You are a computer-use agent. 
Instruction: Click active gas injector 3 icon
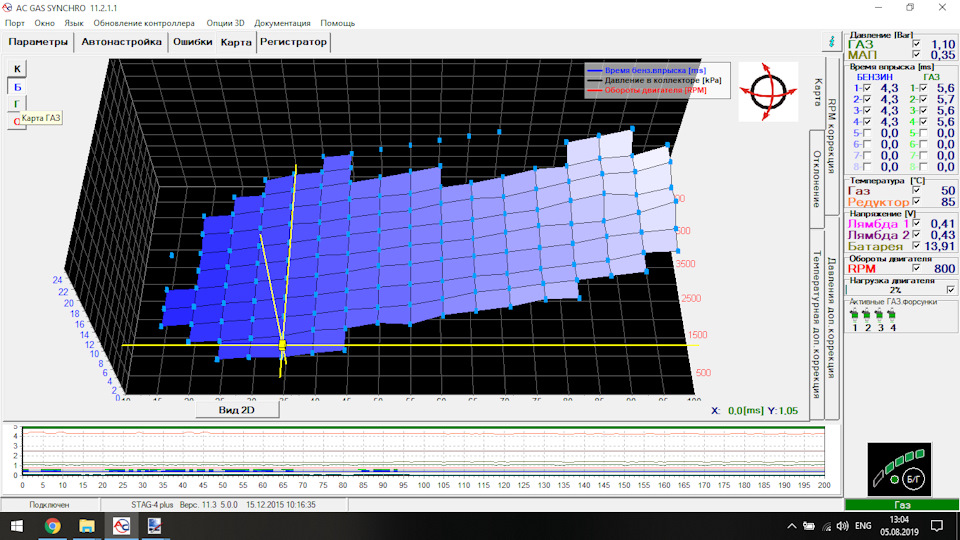880,316
